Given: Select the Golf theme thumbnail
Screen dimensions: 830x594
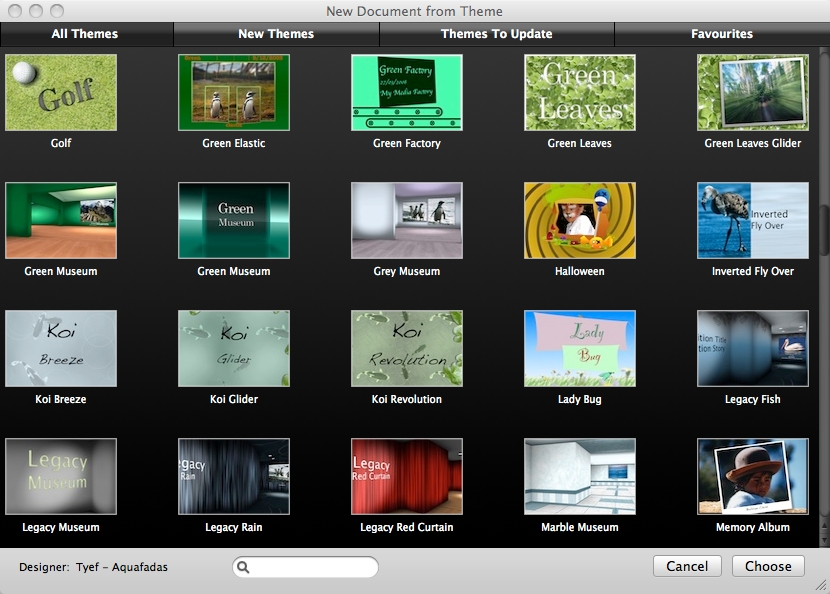Looking at the screenshot, I should coord(61,93).
